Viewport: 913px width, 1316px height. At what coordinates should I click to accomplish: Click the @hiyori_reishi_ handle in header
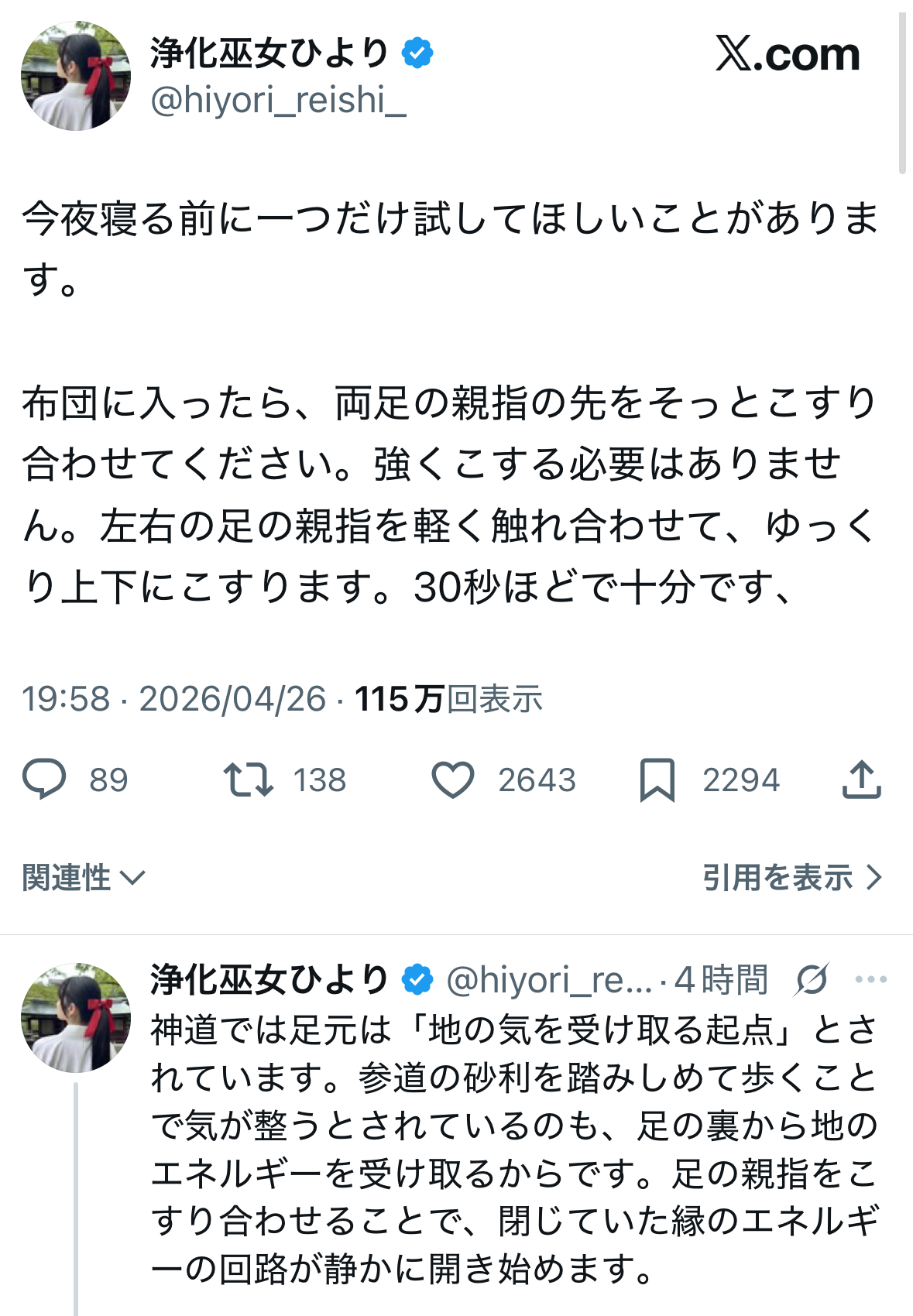tap(278, 101)
